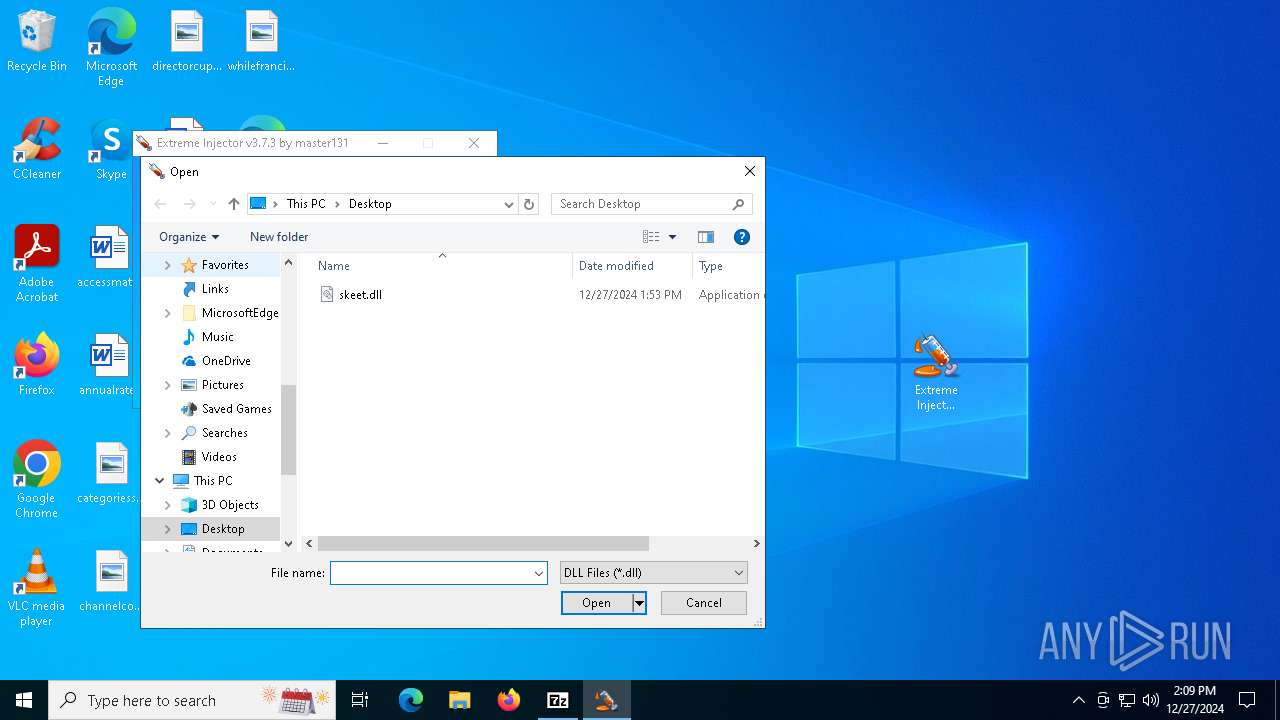Select OneDrive in navigation tree
The width and height of the screenshot is (1280, 720).
[226, 361]
